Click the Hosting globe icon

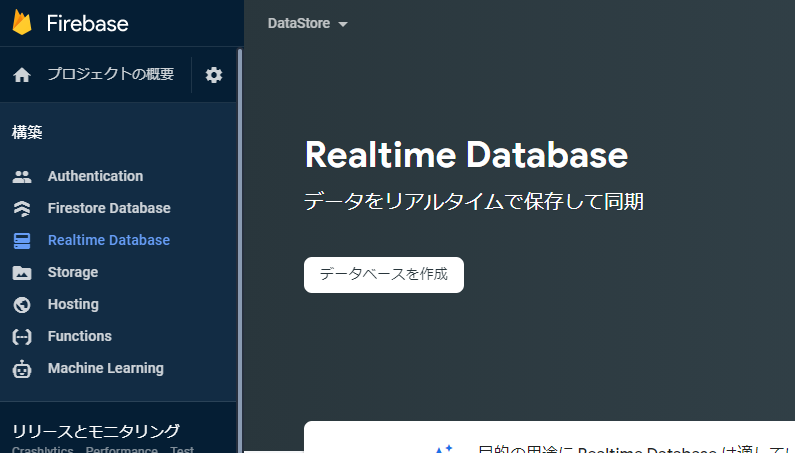[22, 304]
